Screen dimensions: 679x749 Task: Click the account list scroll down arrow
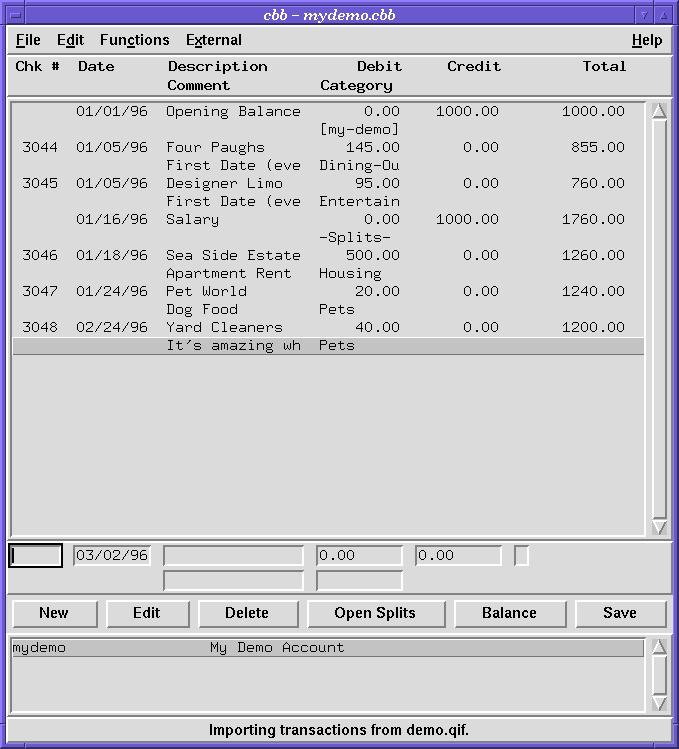click(x=659, y=703)
